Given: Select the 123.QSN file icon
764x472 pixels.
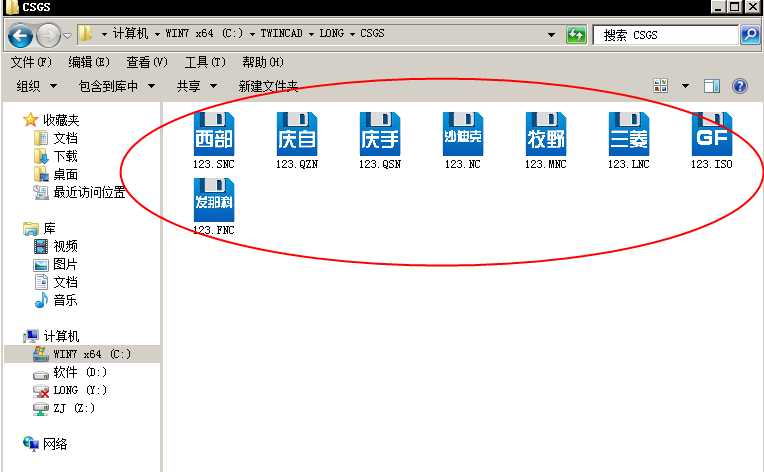Looking at the screenshot, I should 380,134.
